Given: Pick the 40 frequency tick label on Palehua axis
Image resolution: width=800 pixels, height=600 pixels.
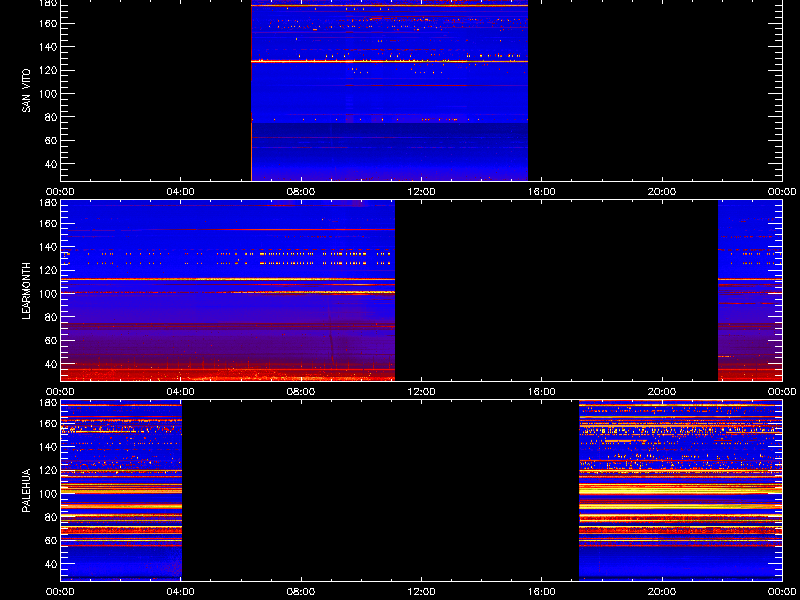Looking at the screenshot, I should point(51,564).
